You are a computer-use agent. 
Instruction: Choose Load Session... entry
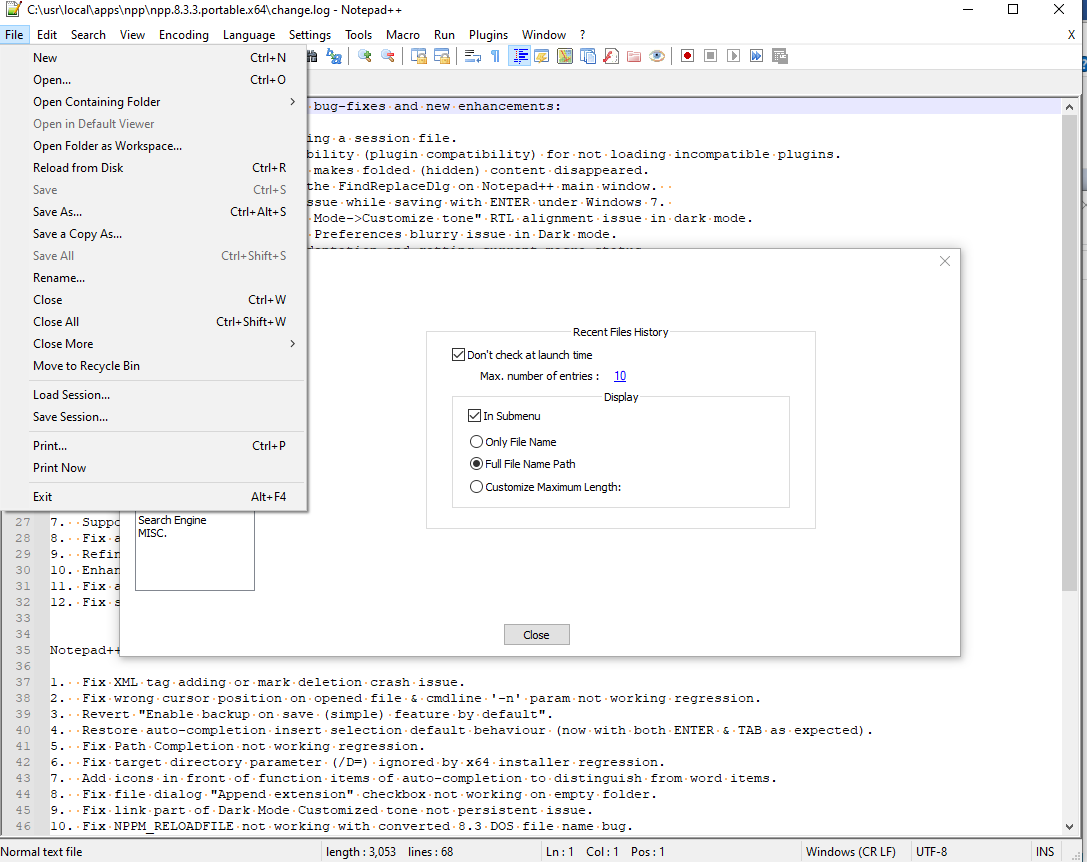pos(153,395)
